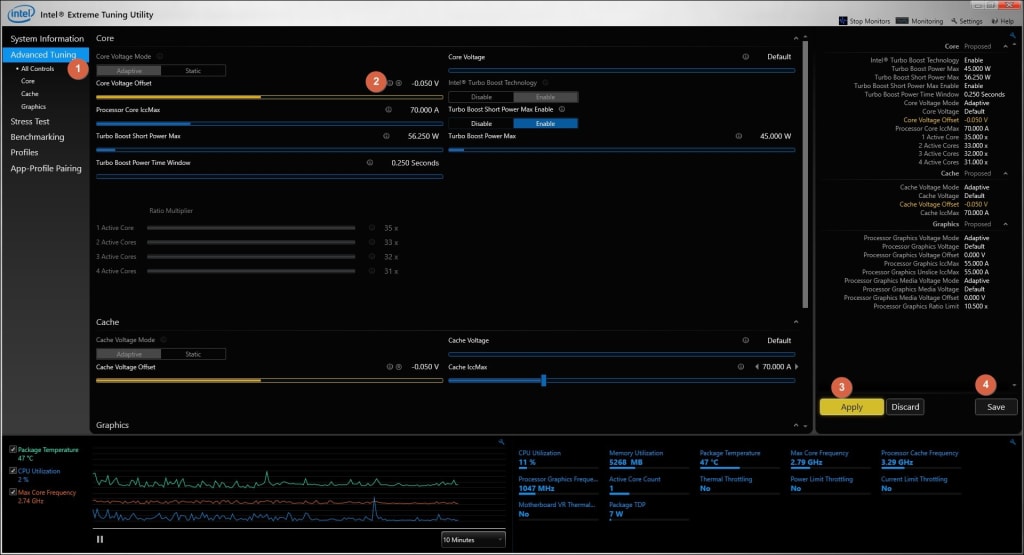Viewport: 1024px width, 555px height.
Task: Click the info icon beside Cache Voltage Mode
Action: coord(163,340)
